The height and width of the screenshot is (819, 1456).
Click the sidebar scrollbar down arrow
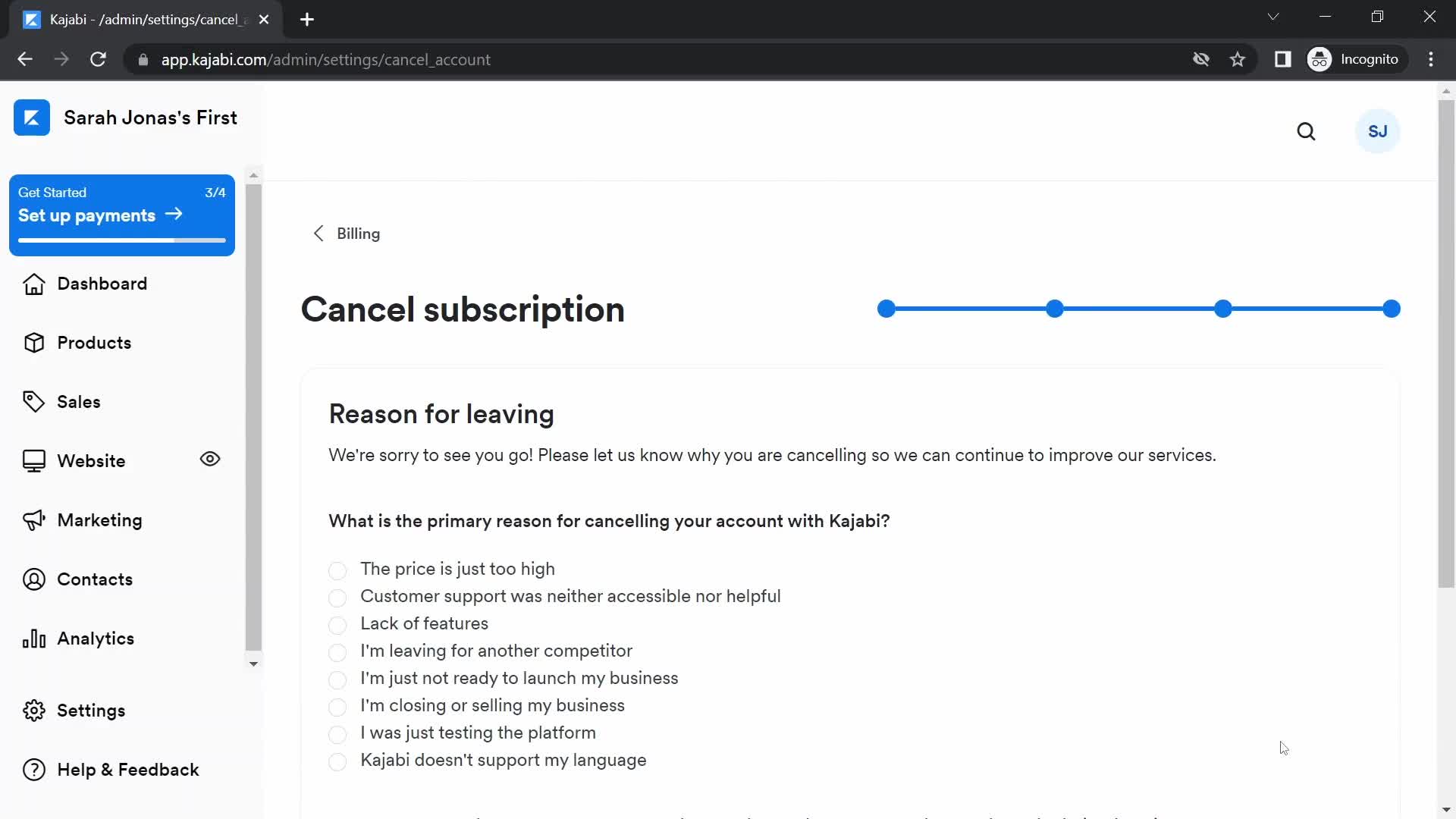pos(253,664)
